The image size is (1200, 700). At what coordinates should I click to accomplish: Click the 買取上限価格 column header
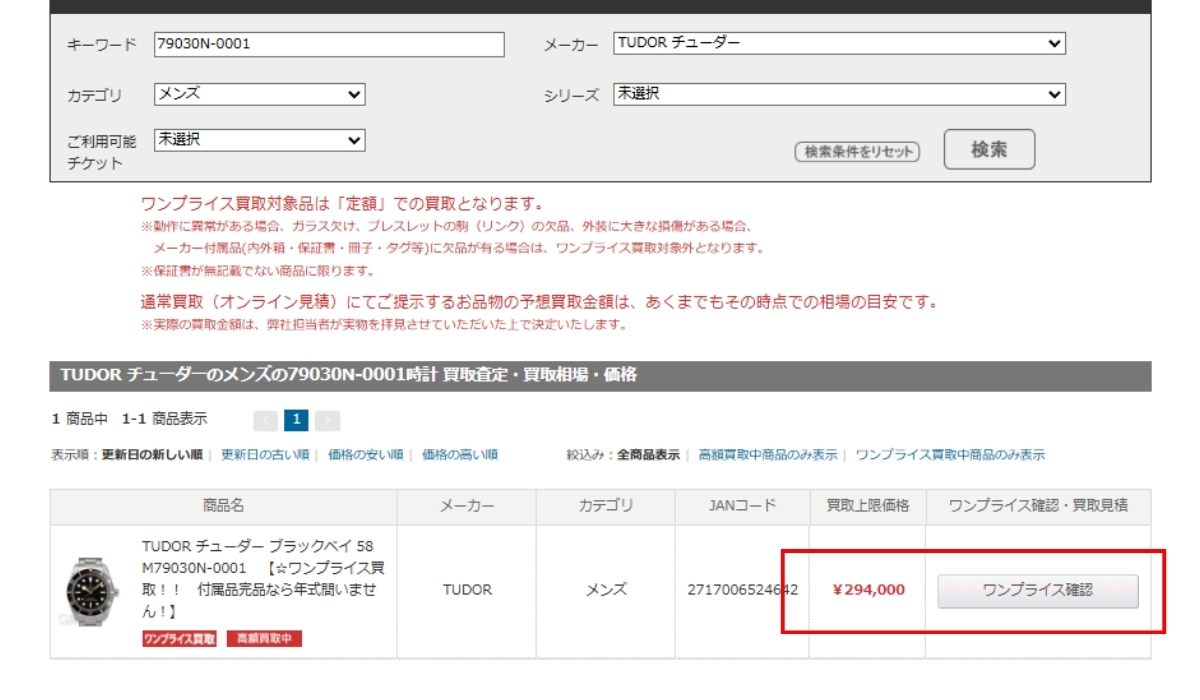868,506
